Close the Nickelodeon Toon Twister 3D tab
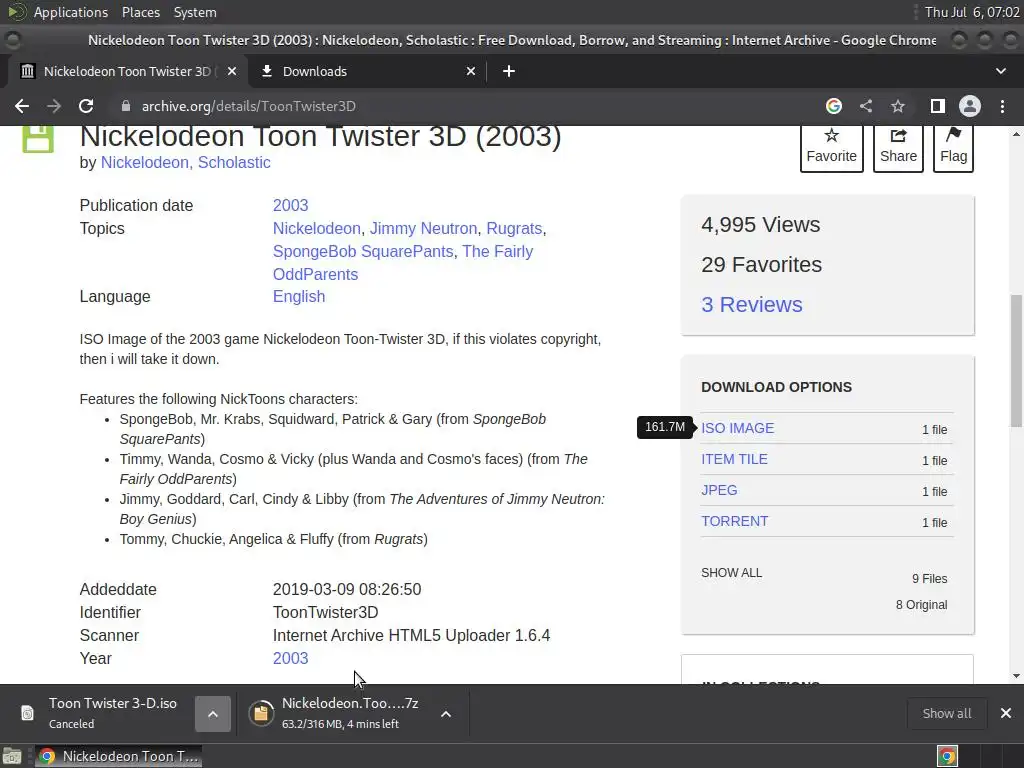Viewport: 1024px width, 768px height. tap(231, 71)
